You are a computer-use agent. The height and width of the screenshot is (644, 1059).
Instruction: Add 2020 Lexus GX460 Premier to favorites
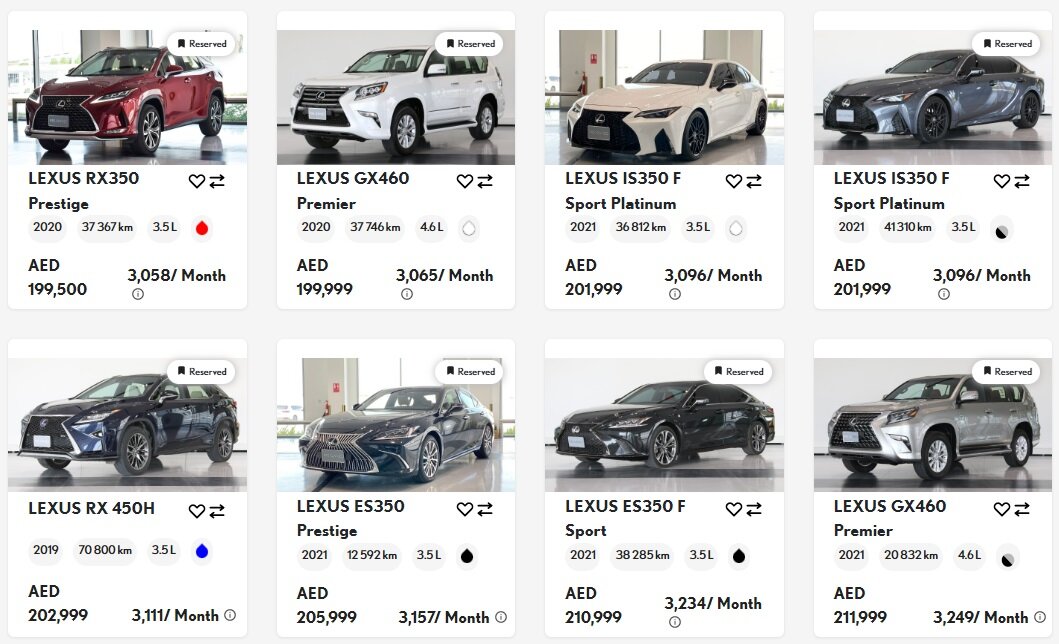click(465, 181)
